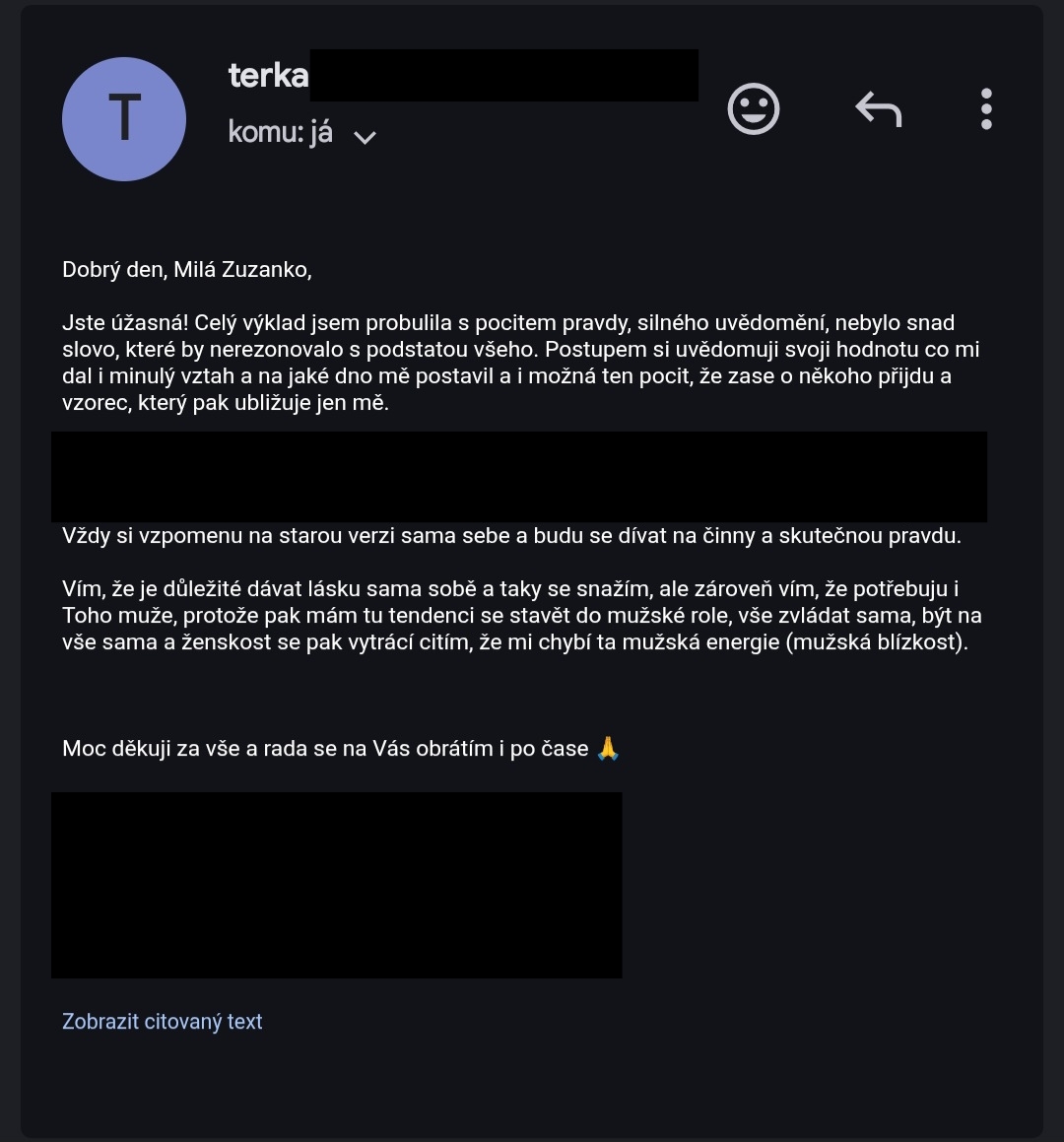Tap terka's purple letter T avatar
The image size is (1064, 1142).
click(124, 119)
